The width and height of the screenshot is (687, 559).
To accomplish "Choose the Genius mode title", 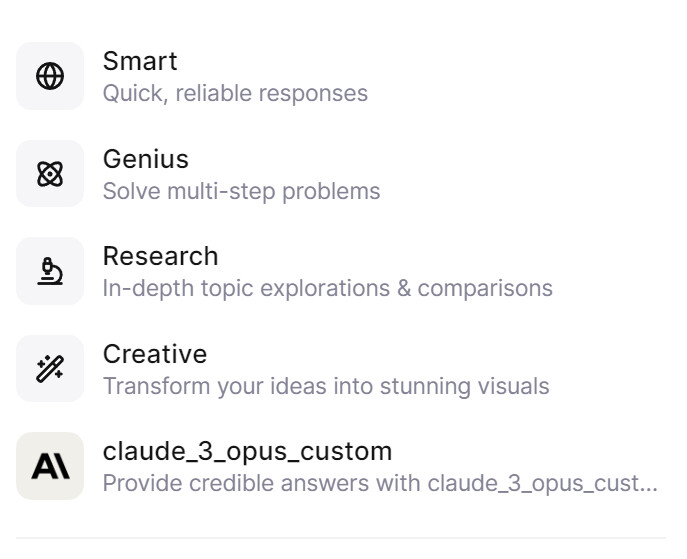I will pyautogui.click(x=146, y=159).
